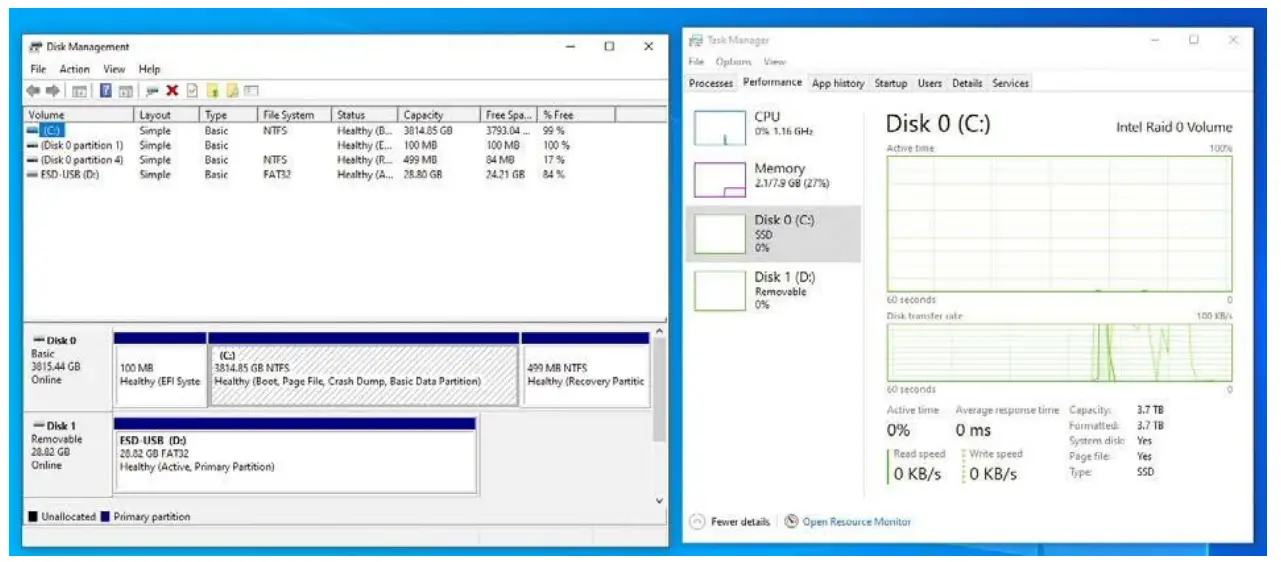Select Memory in the performance sidebar
The height and width of the screenshot is (562, 1281).
tap(773, 178)
